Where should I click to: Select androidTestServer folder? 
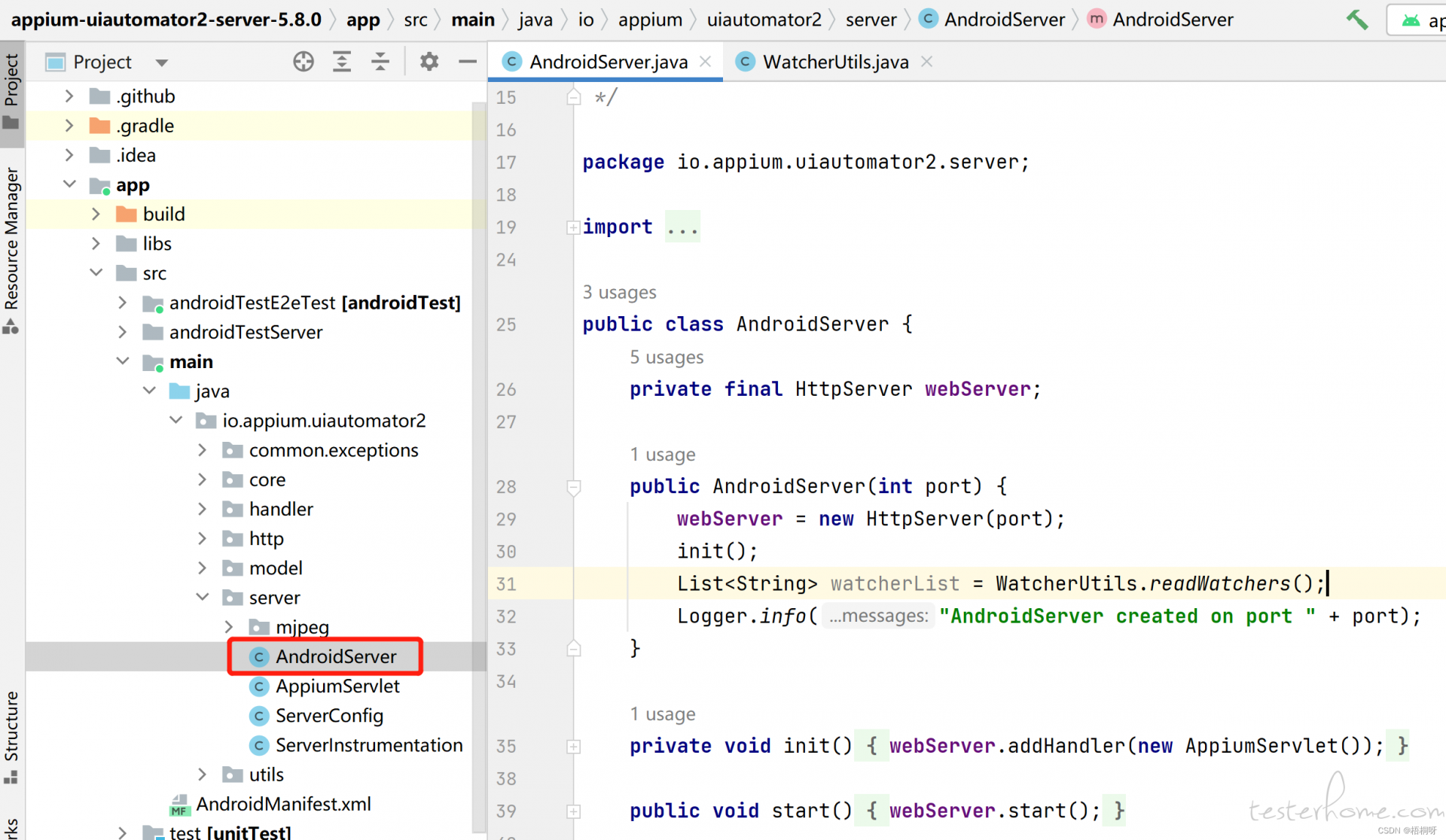tap(246, 332)
